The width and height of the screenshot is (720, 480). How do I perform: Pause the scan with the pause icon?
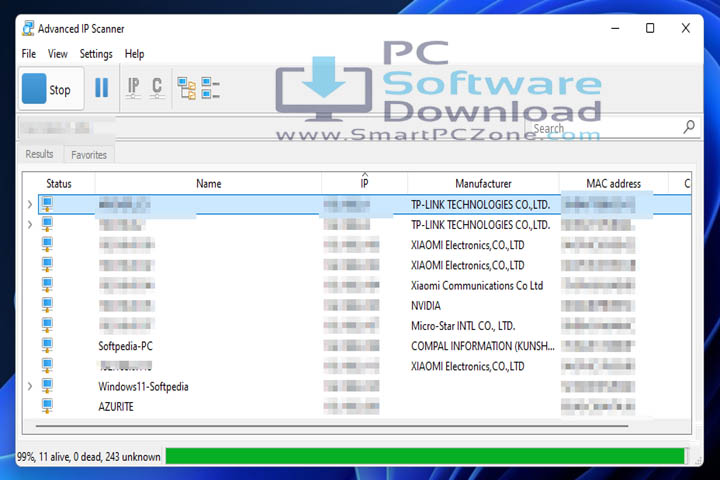(101, 87)
